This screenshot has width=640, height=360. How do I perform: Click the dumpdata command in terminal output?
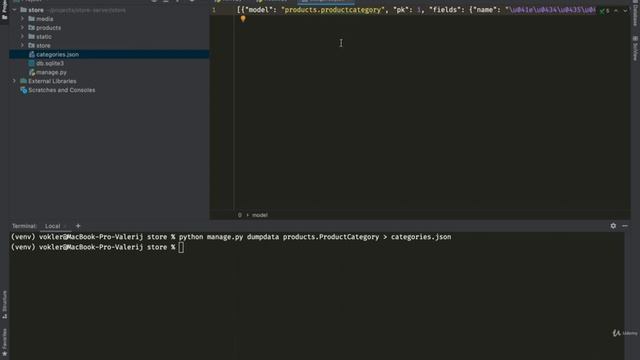tap(263, 237)
